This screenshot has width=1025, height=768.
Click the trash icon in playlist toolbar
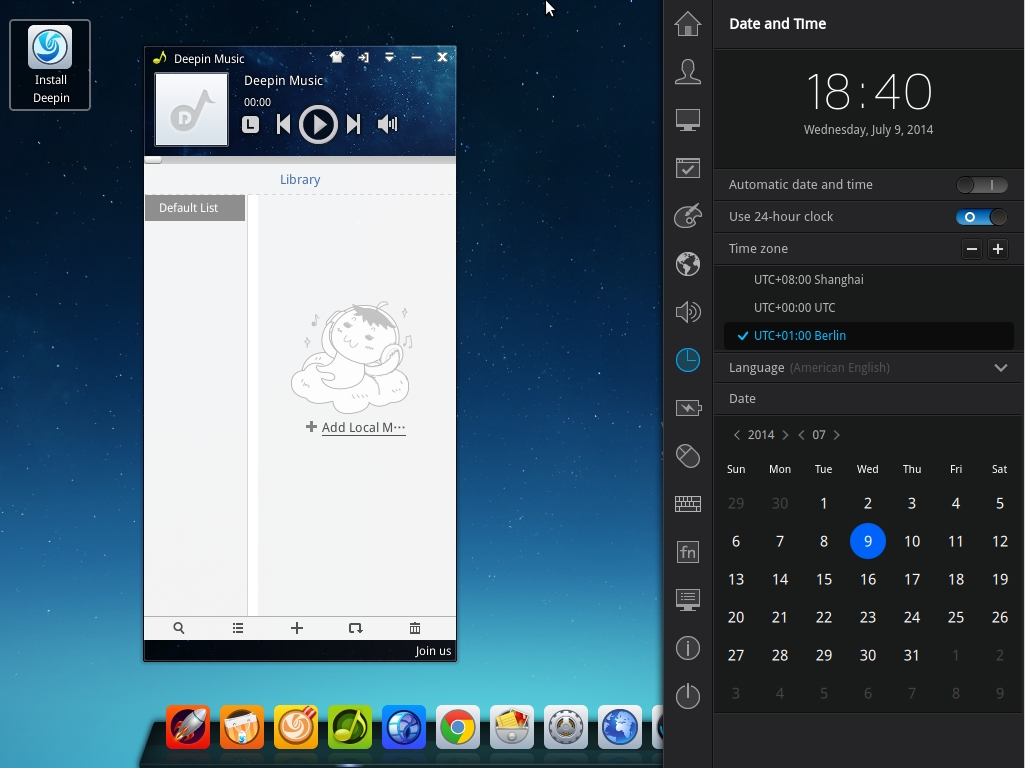point(415,628)
